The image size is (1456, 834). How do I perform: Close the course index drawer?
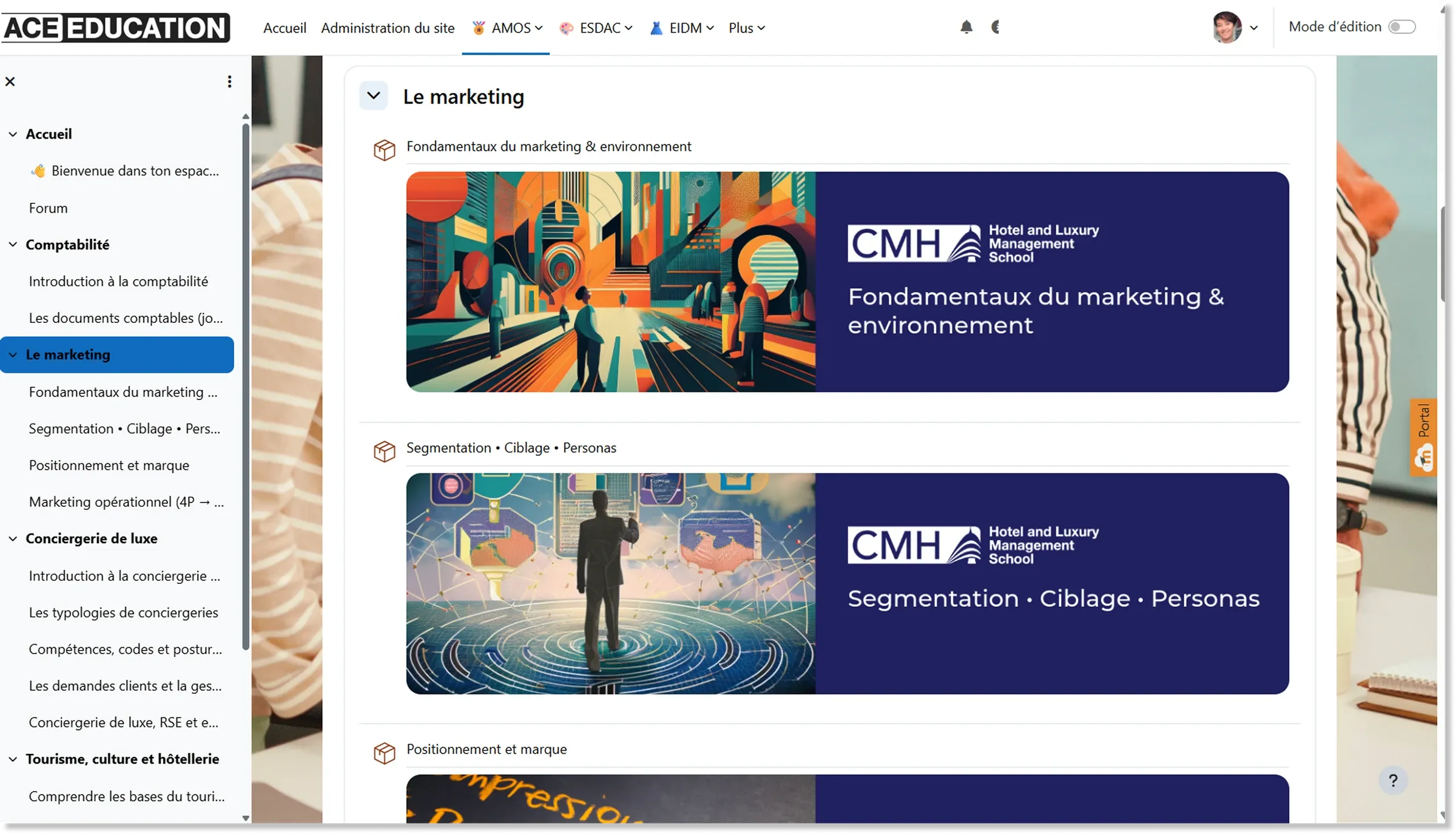[x=10, y=81]
